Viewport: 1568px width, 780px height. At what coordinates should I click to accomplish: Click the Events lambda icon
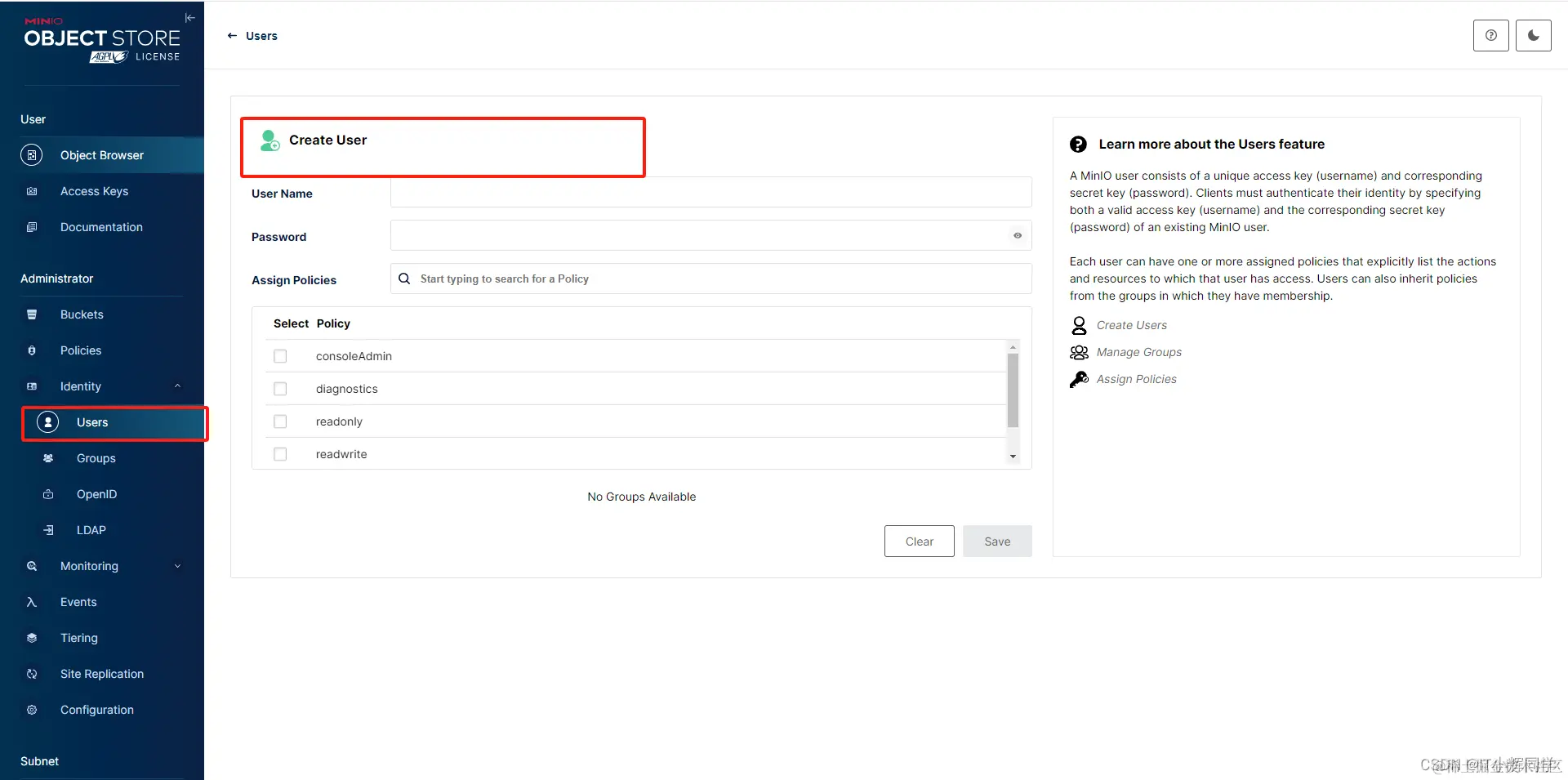click(32, 602)
